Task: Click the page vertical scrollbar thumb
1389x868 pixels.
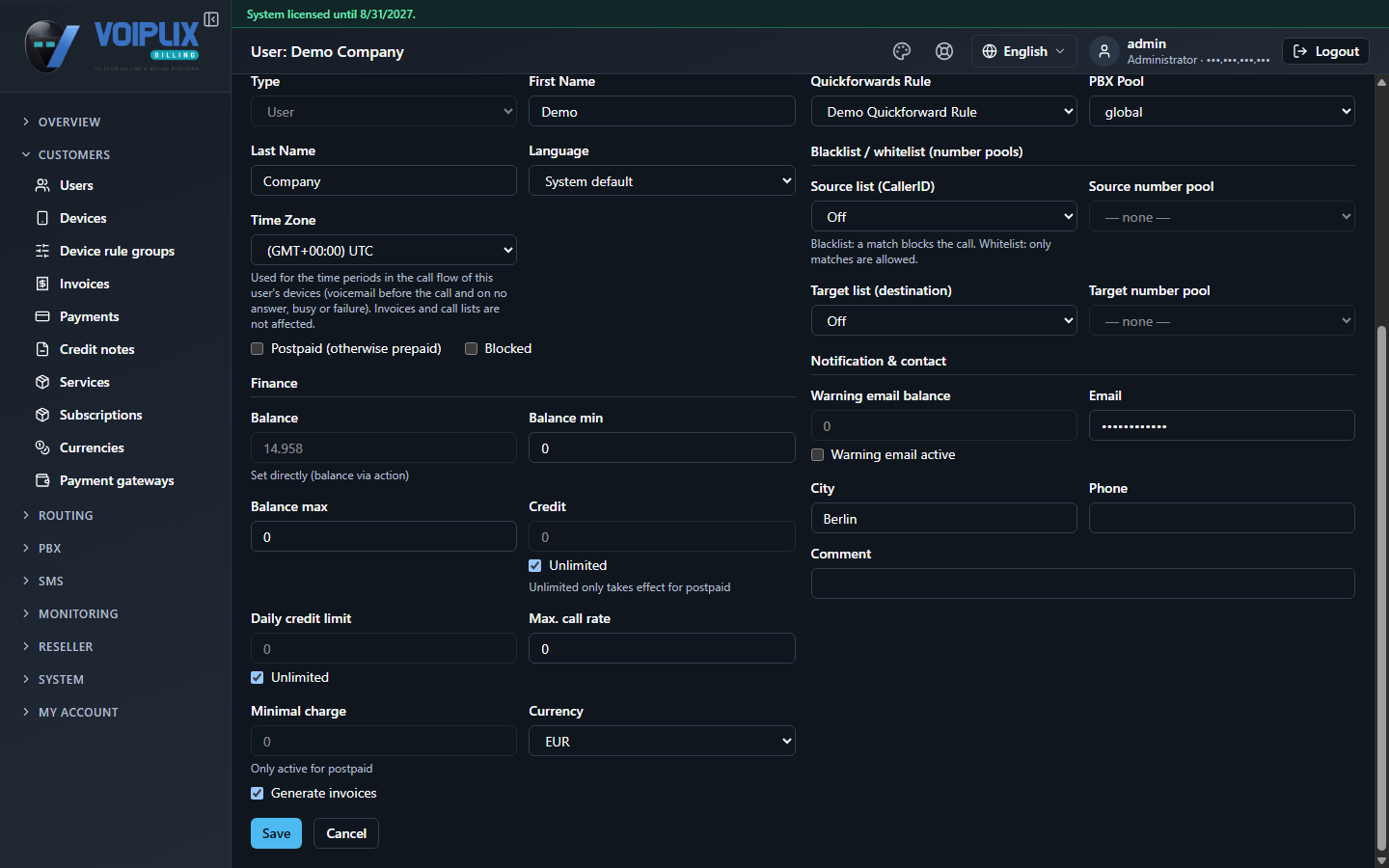Action: click(1381, 588)
